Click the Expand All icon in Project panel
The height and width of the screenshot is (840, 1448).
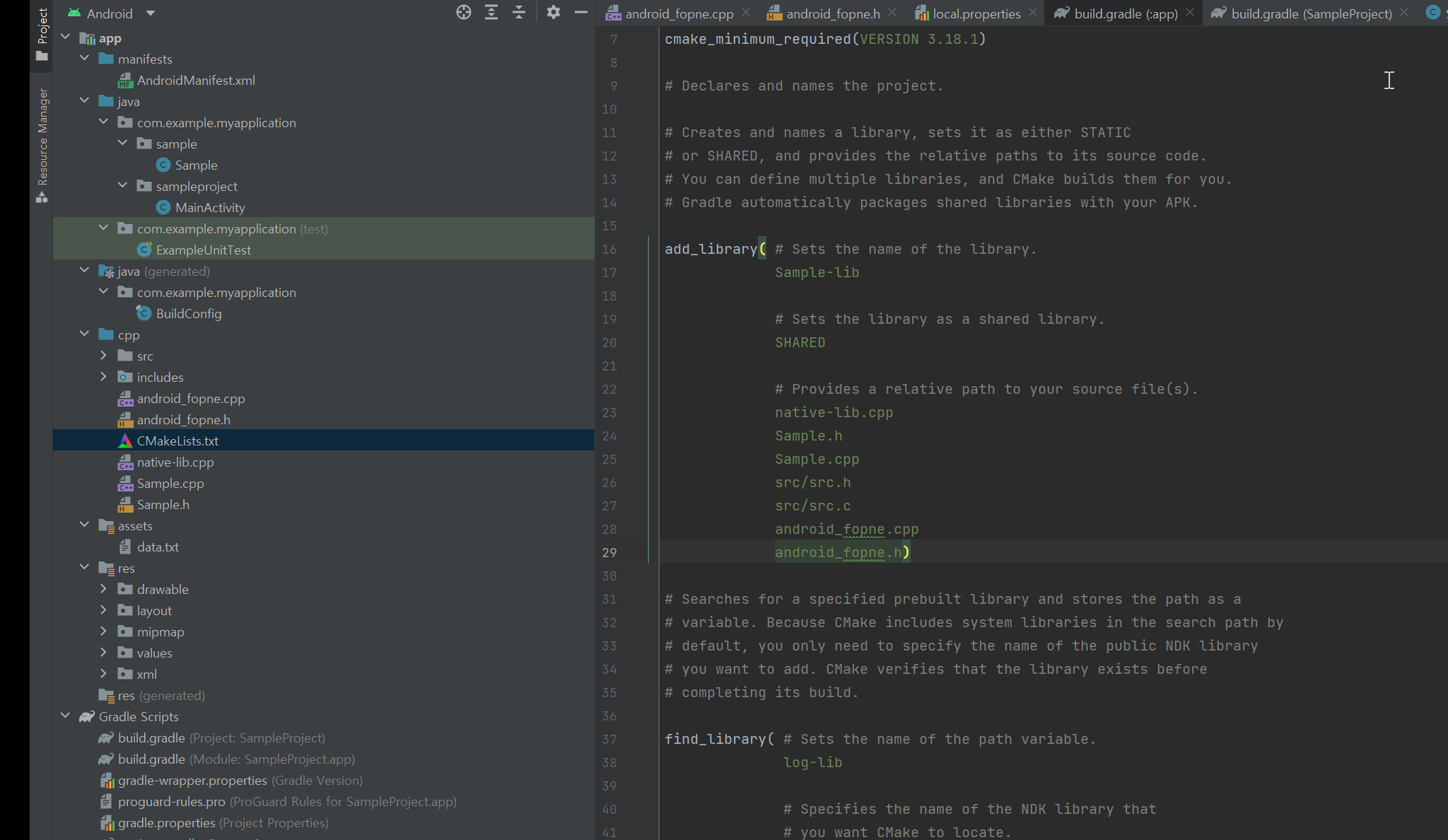coord(491,12)
